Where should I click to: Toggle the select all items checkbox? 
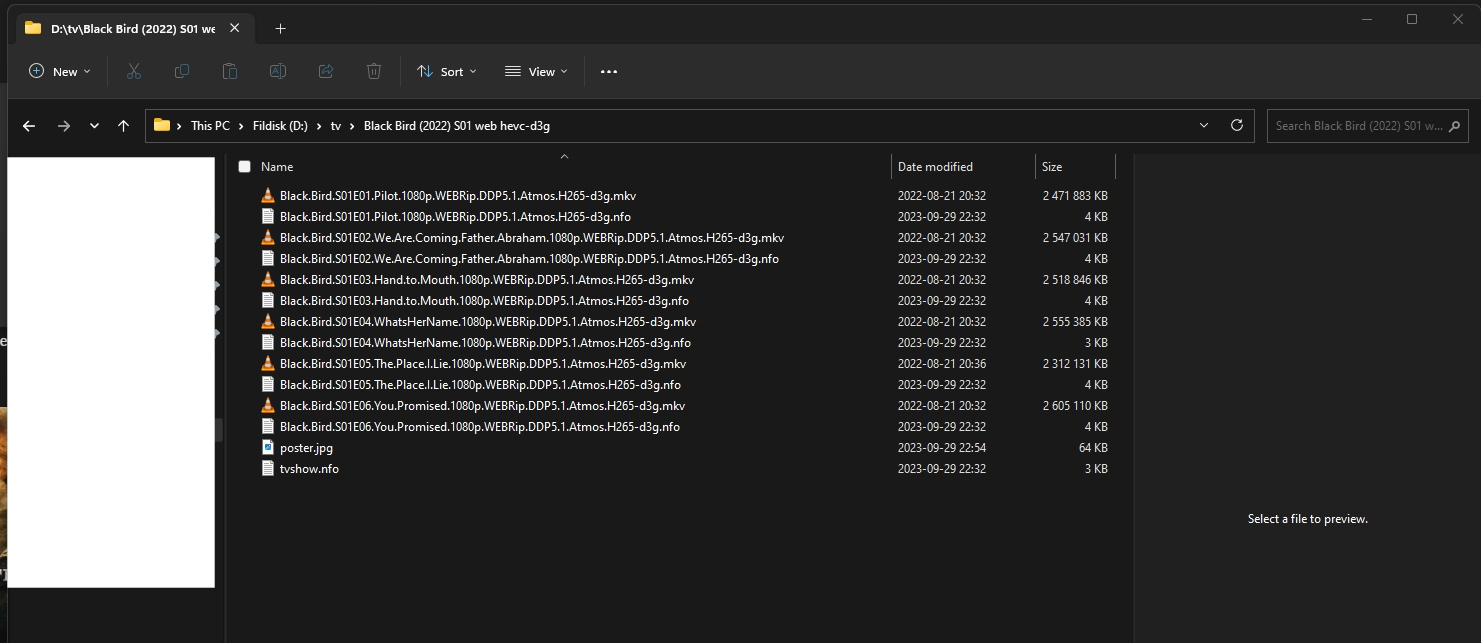pos(244,167)
